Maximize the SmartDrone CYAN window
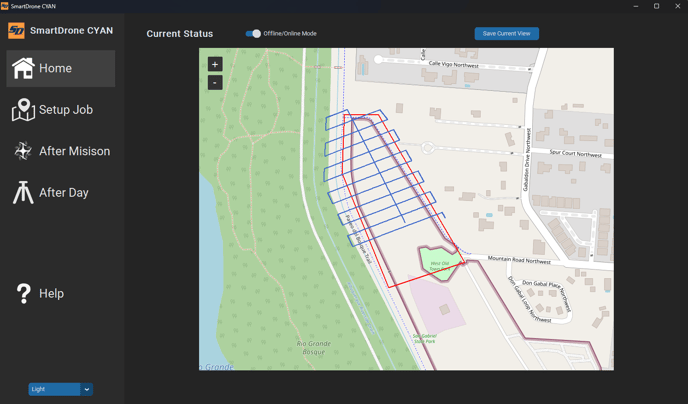The image size is (688, 404). tap(656, 6)
